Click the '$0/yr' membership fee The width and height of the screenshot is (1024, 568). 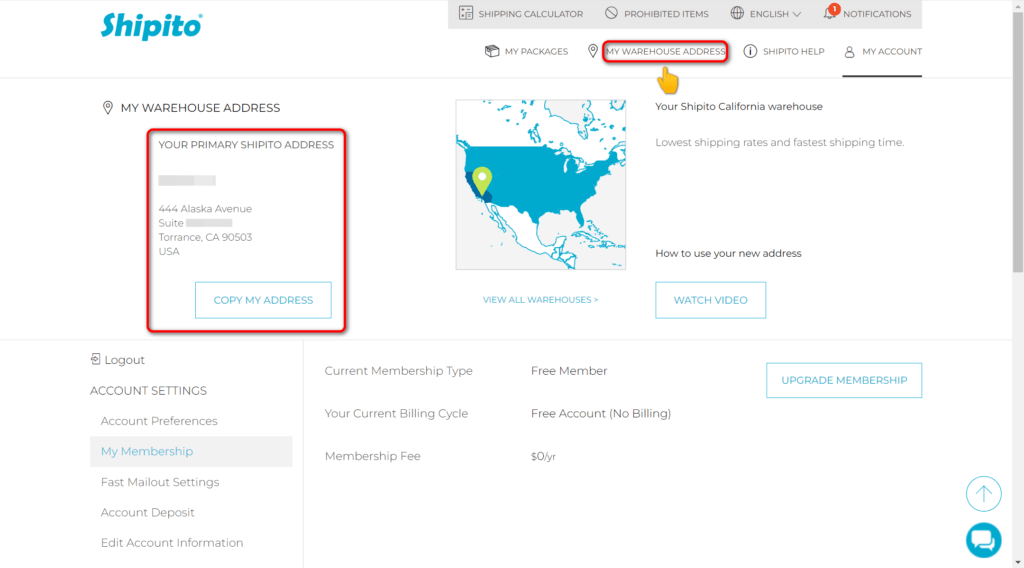point(543,456)
